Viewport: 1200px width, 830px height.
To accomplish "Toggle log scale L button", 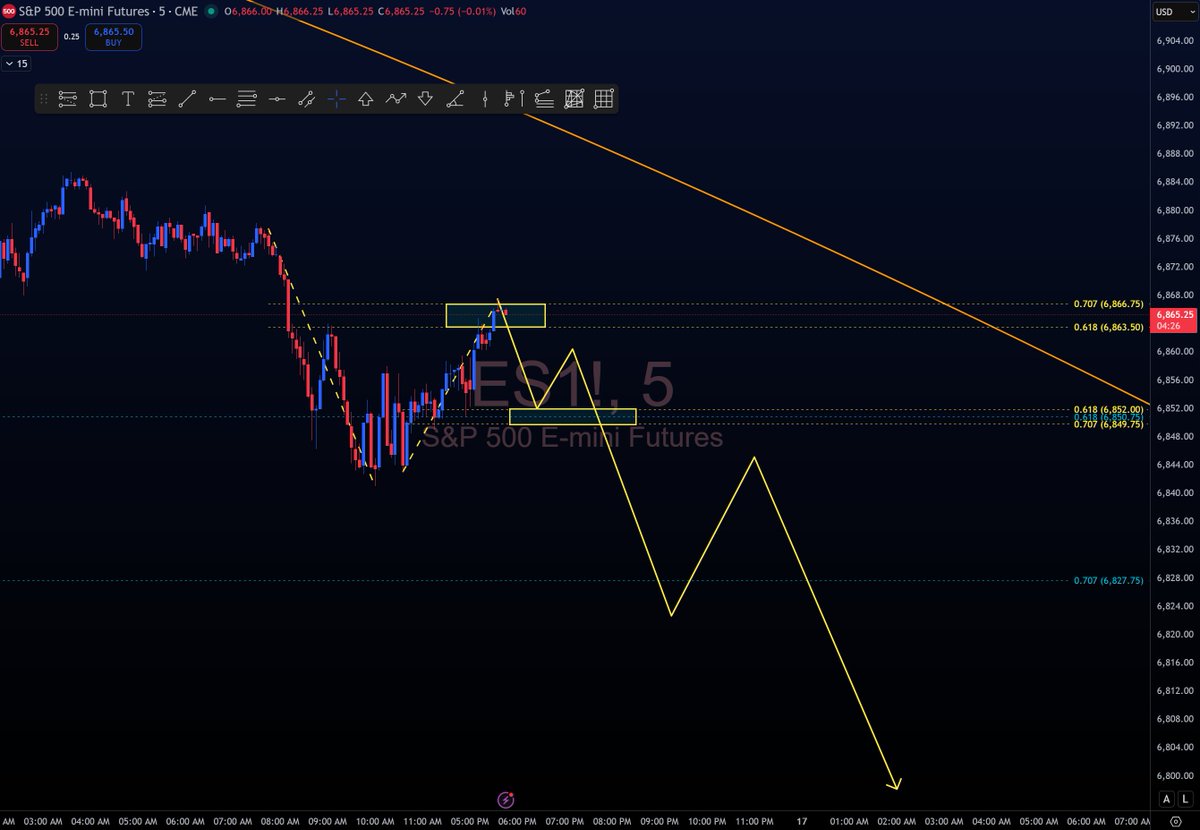I will [1185, 798].
